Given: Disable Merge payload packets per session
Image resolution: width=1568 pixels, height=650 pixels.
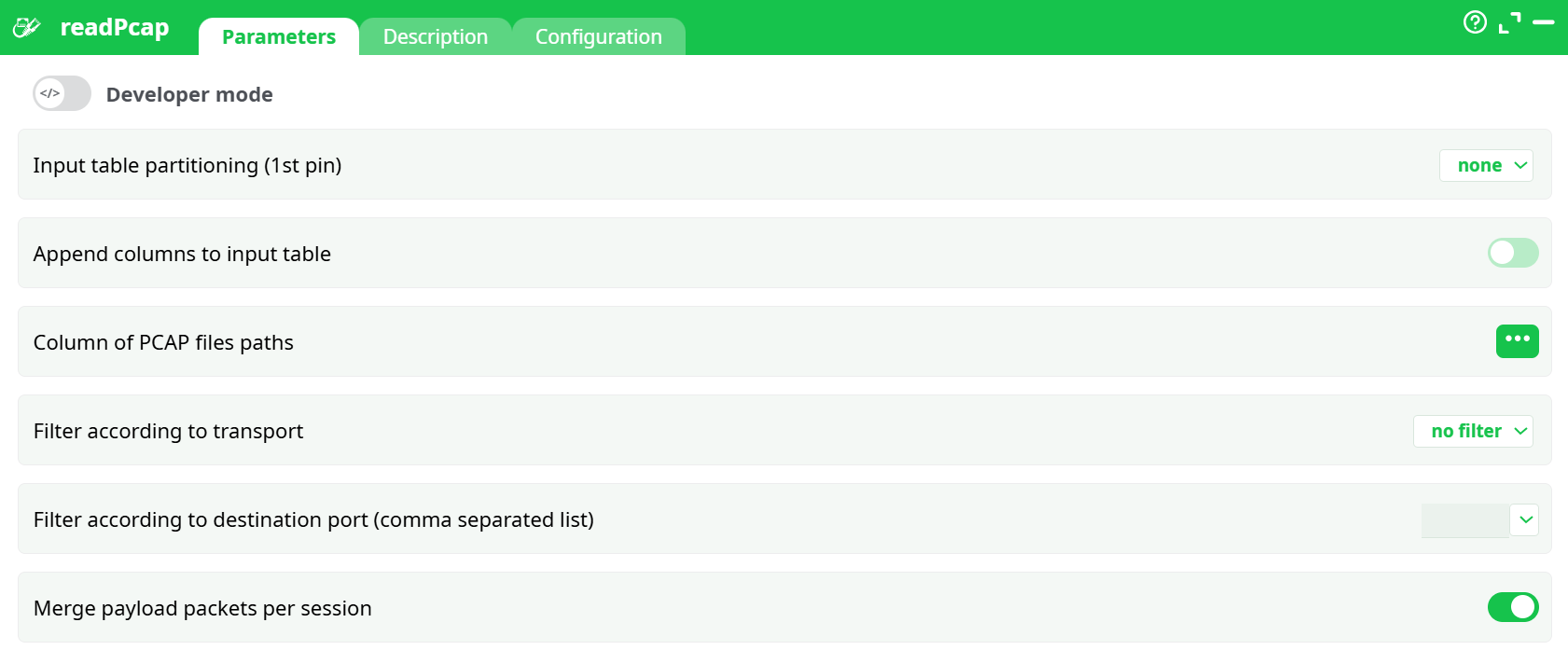Looking at the screenshot, I should [x=1513, y=607].
